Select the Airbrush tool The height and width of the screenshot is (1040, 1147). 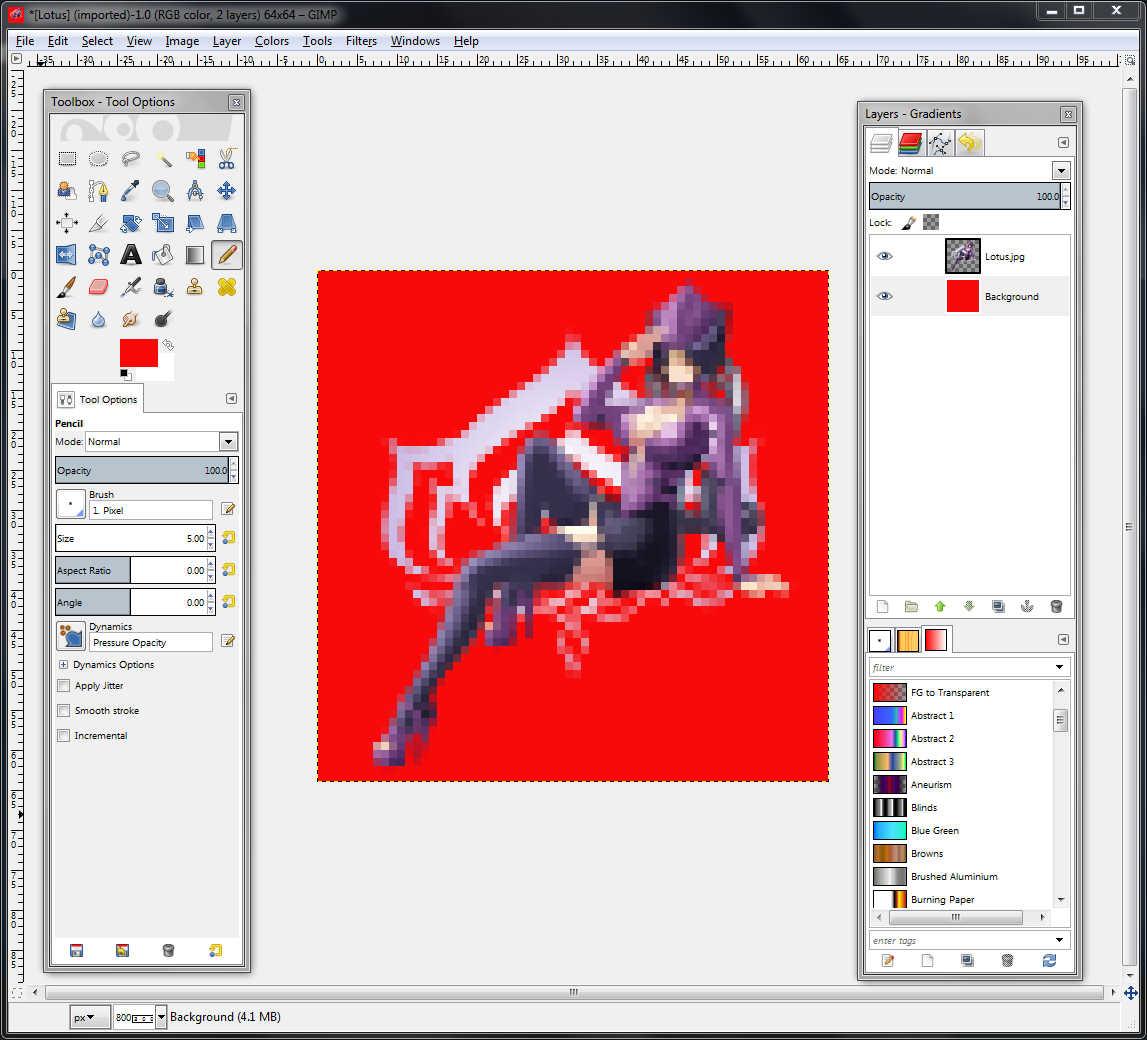point(130,287)
